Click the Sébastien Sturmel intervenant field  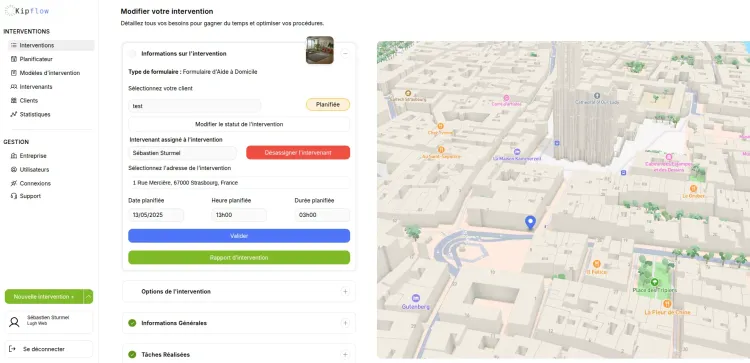(182, 153)
